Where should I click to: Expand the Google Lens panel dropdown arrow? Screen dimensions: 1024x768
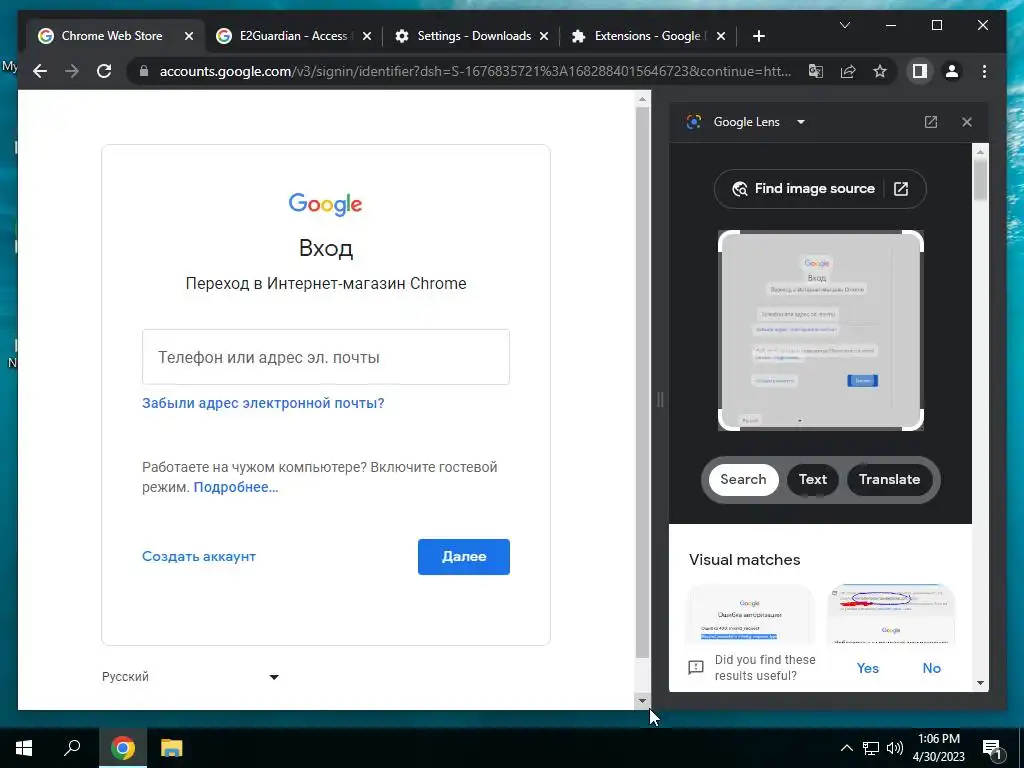click(x=801, y=122)
